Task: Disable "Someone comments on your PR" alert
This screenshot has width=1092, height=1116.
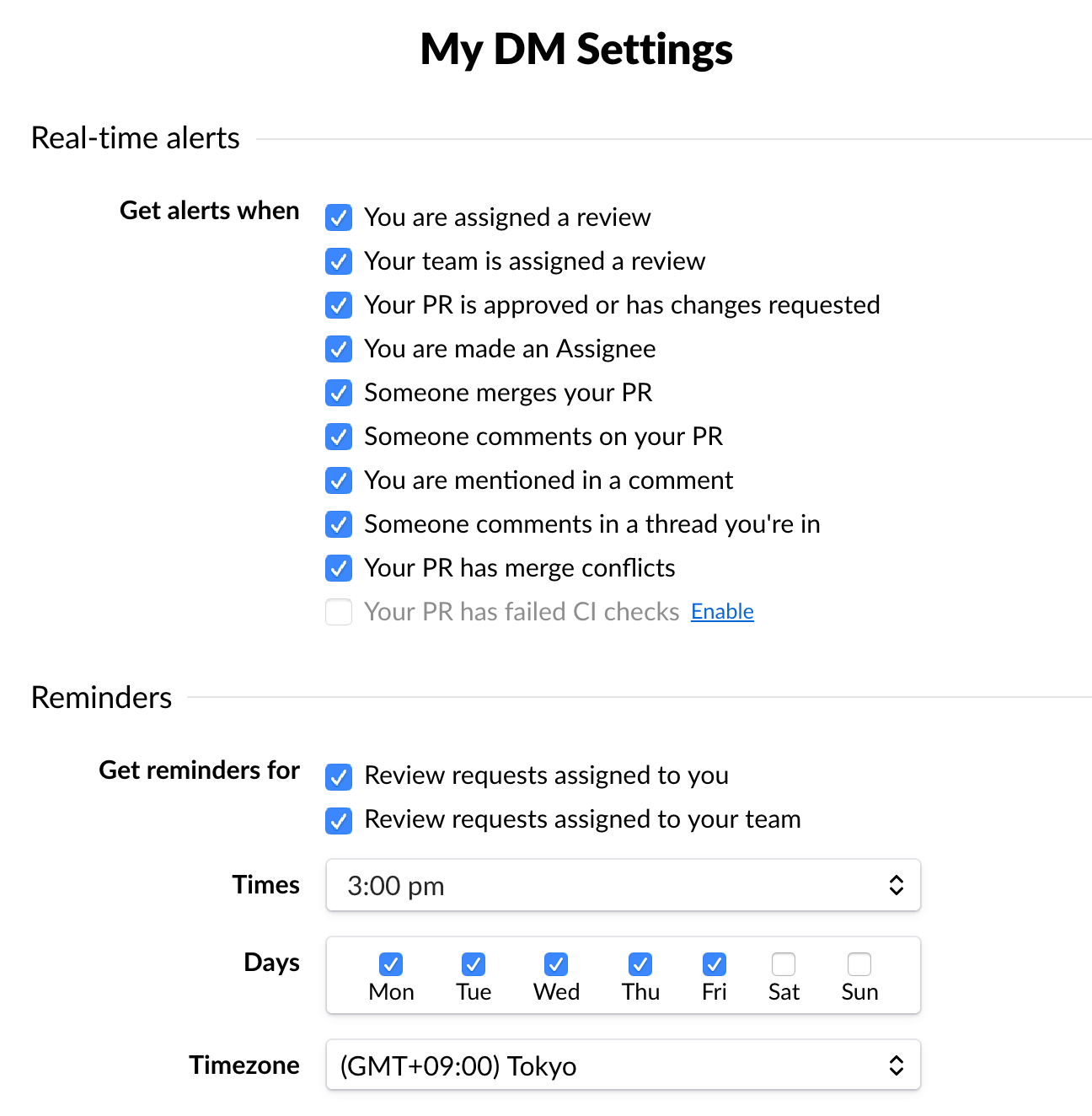Action: [339, 437]
